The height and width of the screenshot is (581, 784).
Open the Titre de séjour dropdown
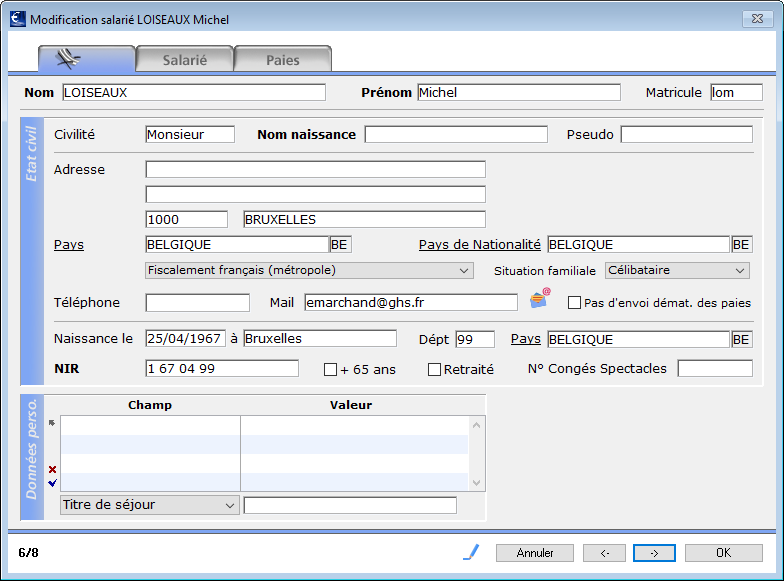pos(150,505)
